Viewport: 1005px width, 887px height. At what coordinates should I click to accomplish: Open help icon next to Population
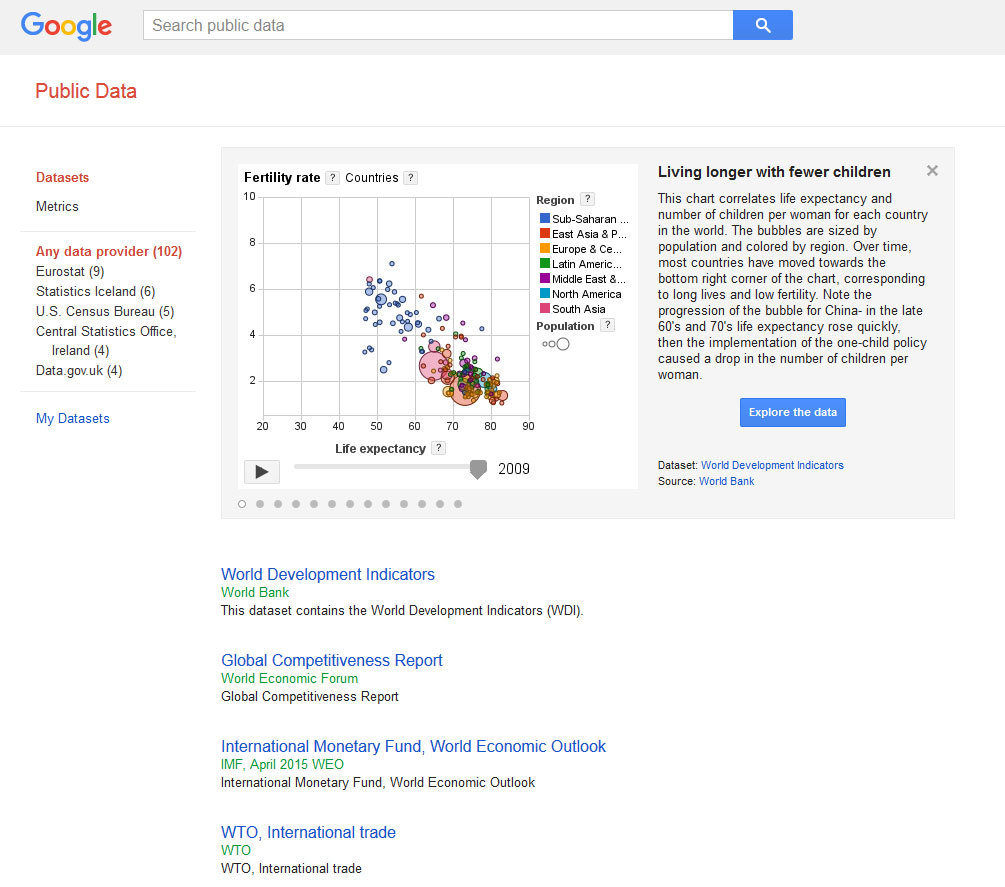pos(608,325)
